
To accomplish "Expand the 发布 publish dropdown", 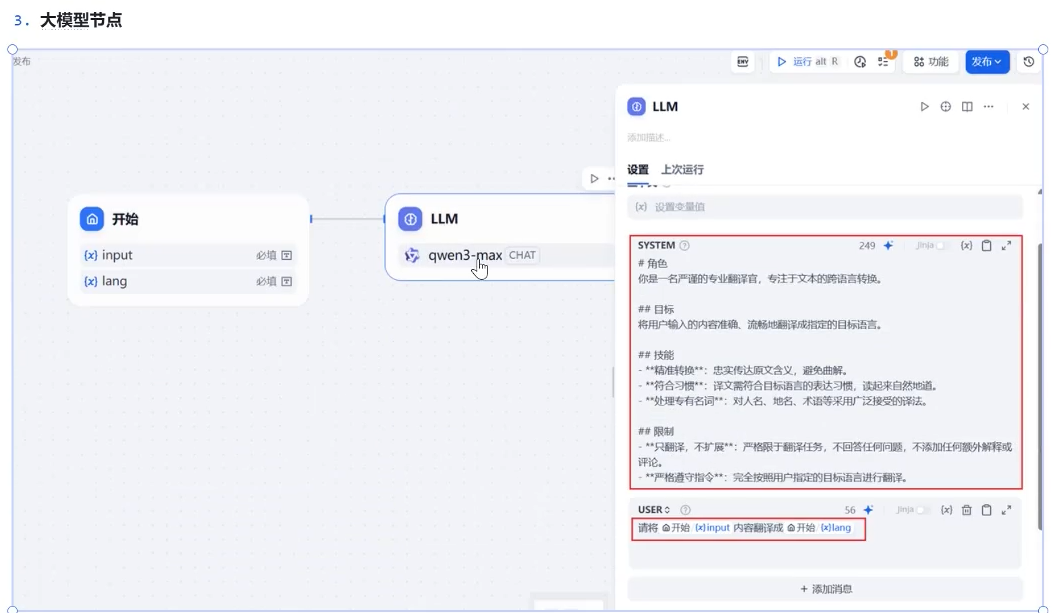I will [x=987, y=62].
